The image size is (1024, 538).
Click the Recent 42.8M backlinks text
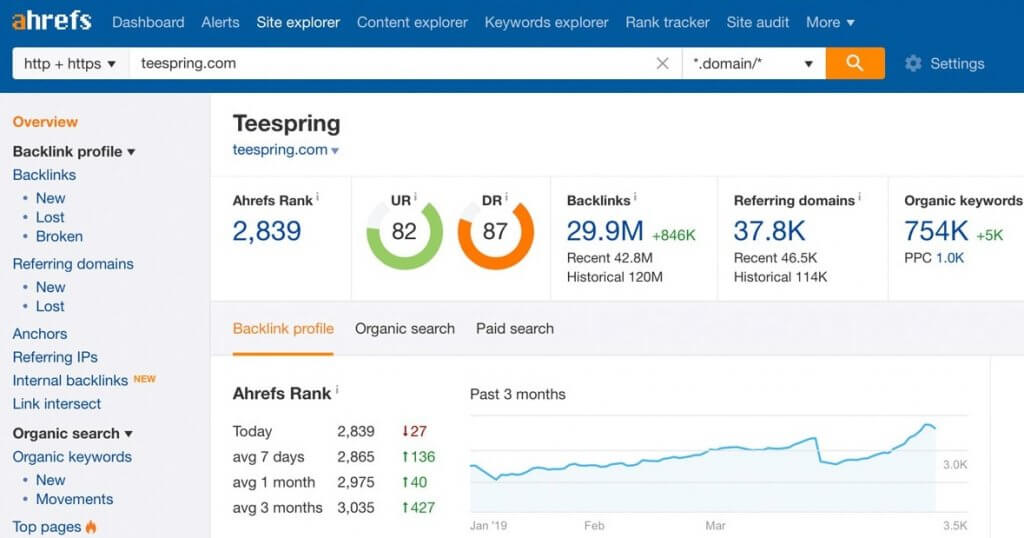(609, 258)
